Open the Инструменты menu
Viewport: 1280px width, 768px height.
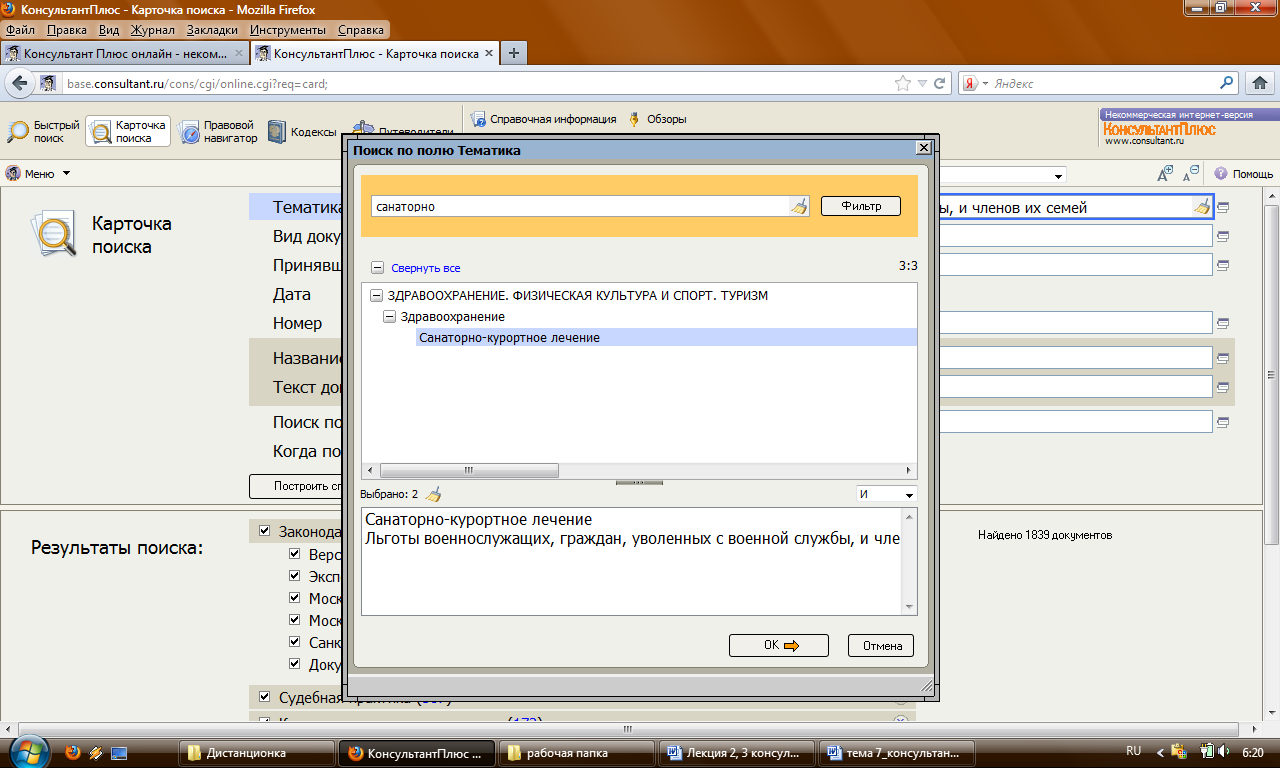(x=289, y=30)
